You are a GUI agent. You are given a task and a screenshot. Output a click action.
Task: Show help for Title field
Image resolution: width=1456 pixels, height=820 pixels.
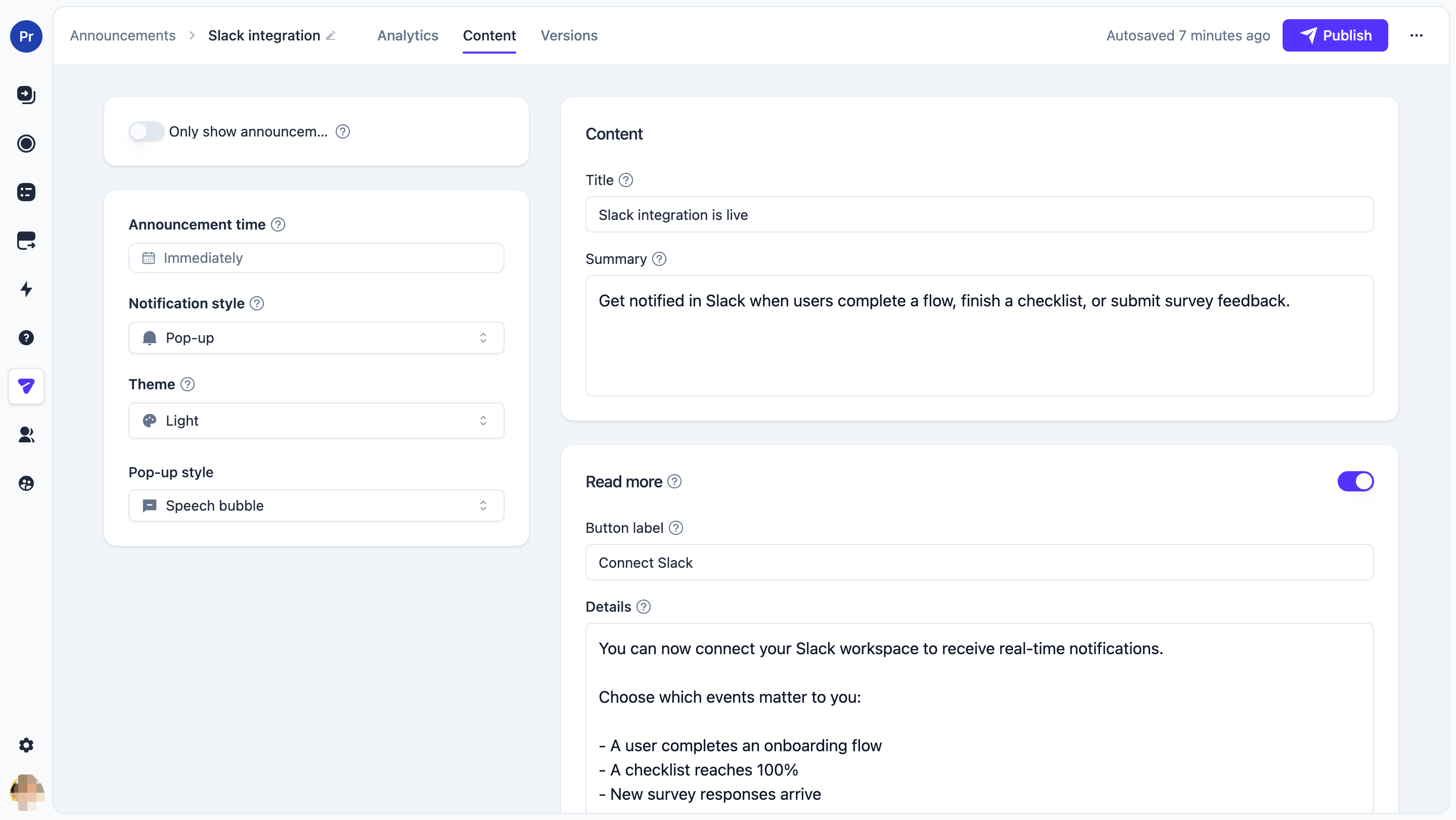pyautogui.click(x=626, y=180)
